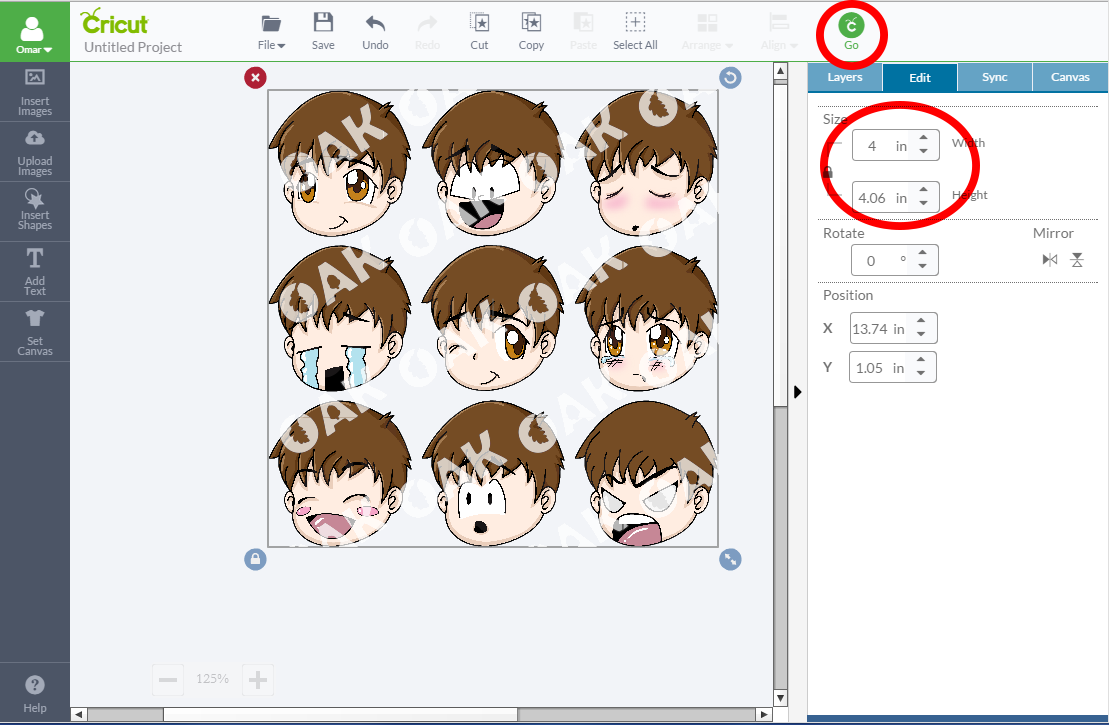Image resolution: width=1109 pixels, height=725 pixels.
Task: Open the Set Canvas tool
Action: [35, 331]
